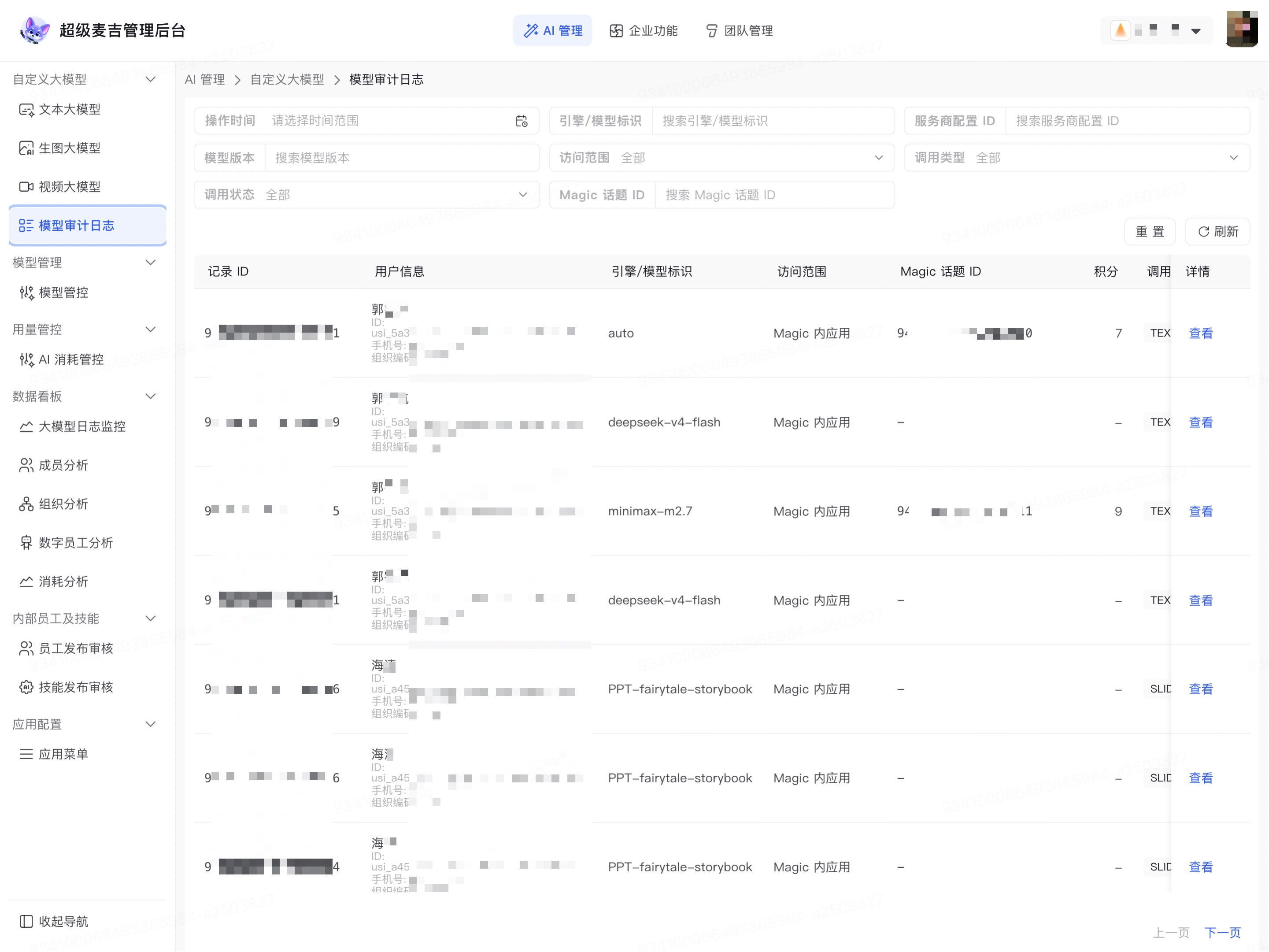Open the 视频大模型 sidebar item
1269x952 pixels.
pyautogui.click(x=87, y=187)
